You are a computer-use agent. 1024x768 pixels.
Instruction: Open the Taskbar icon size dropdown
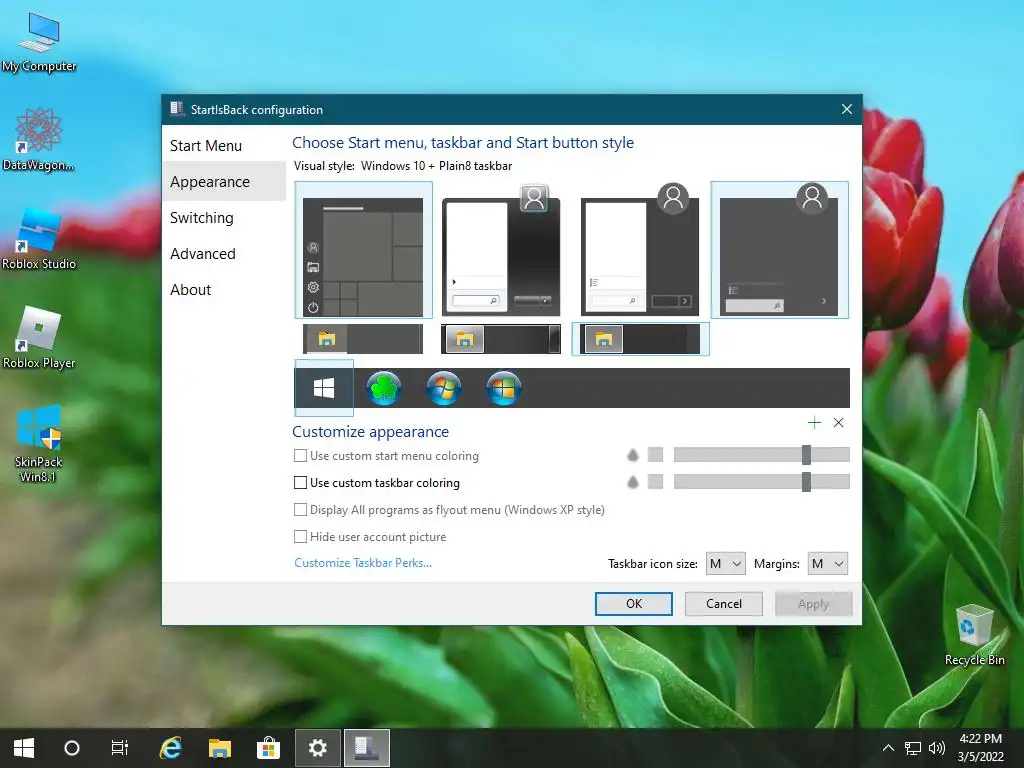pyautogui.click(x=726, y=564)
